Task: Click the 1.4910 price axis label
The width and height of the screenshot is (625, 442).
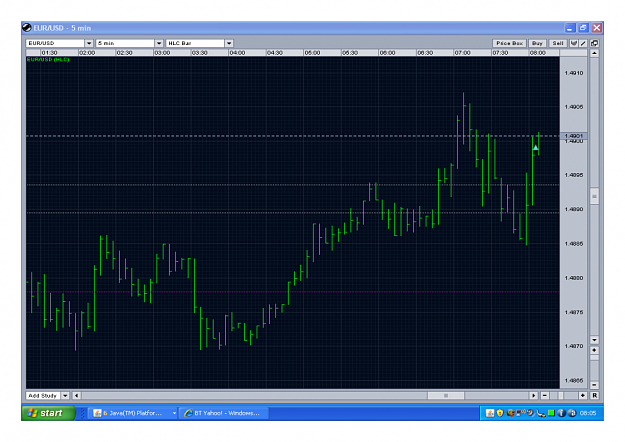Action: (574, 73)
